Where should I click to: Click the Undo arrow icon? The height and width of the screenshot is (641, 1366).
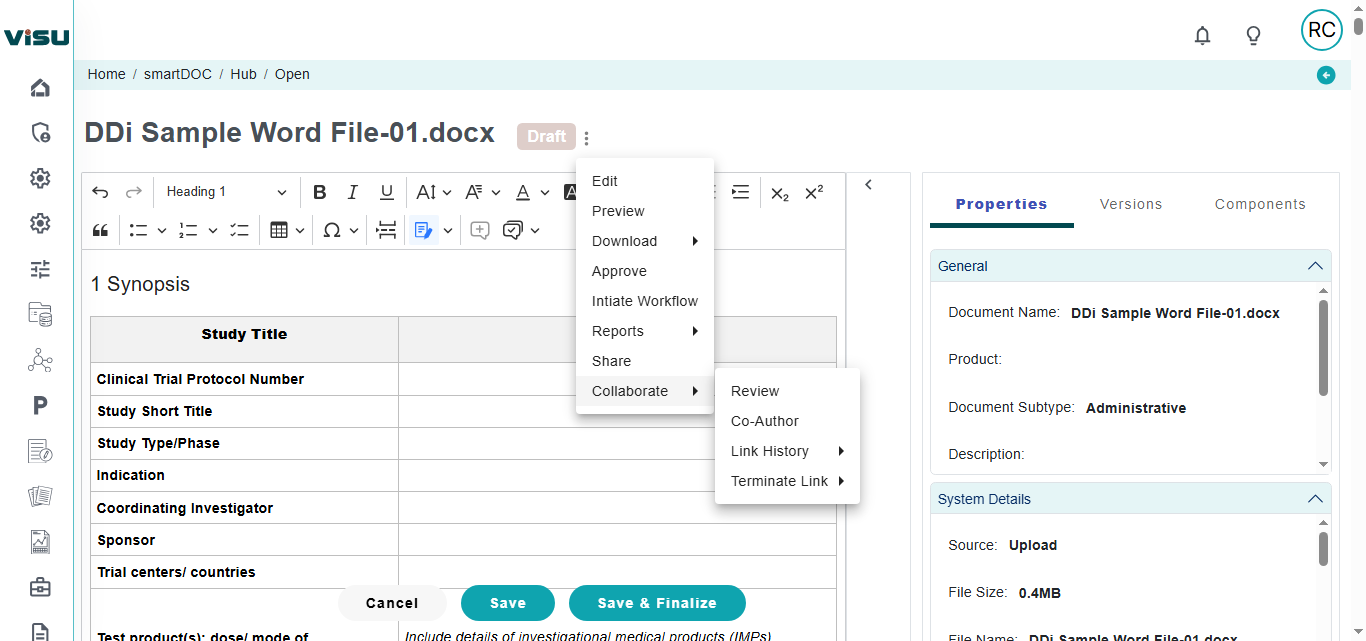click(x=100, y=192)
